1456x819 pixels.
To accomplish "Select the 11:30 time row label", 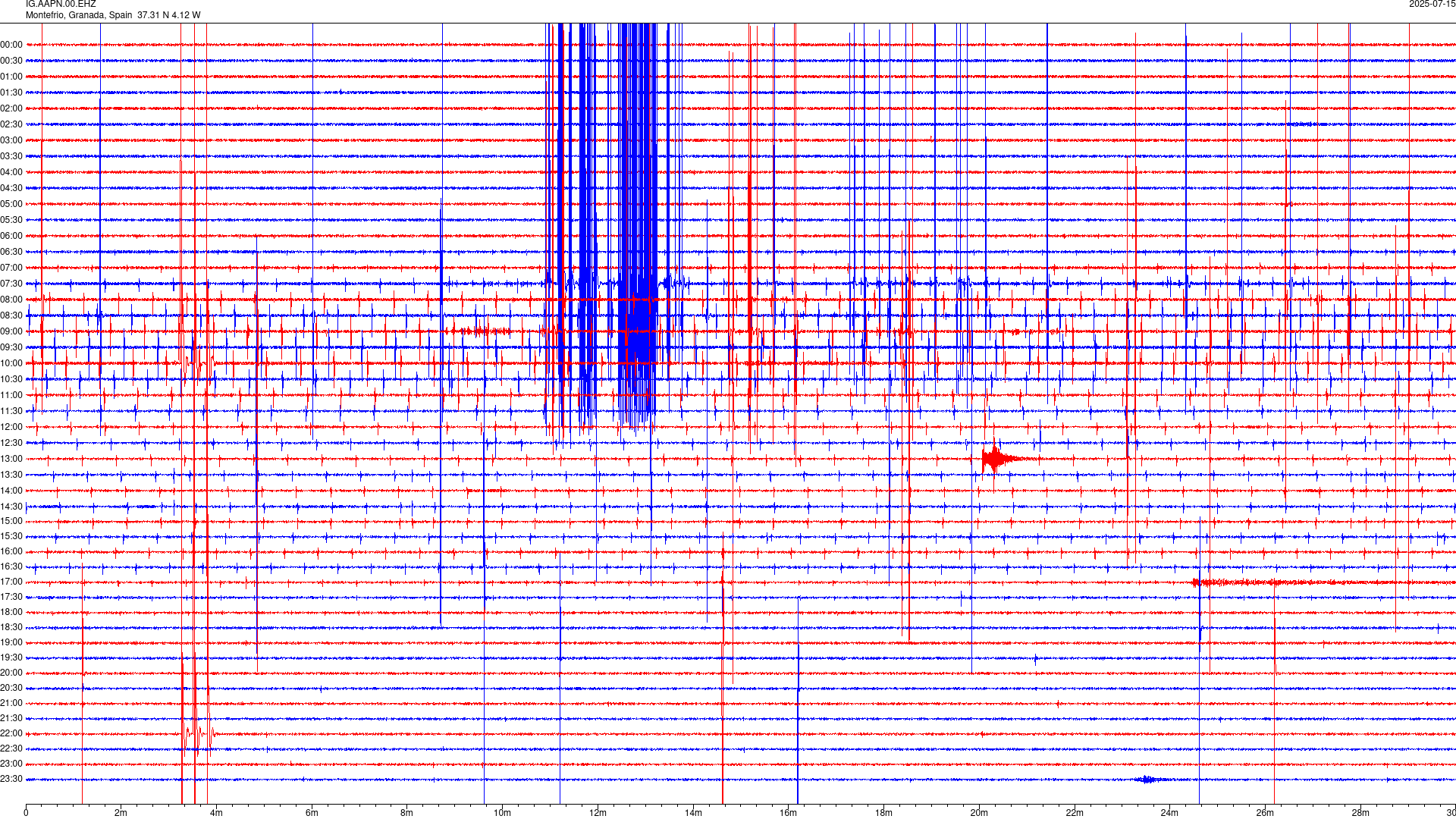I will 11,411.
